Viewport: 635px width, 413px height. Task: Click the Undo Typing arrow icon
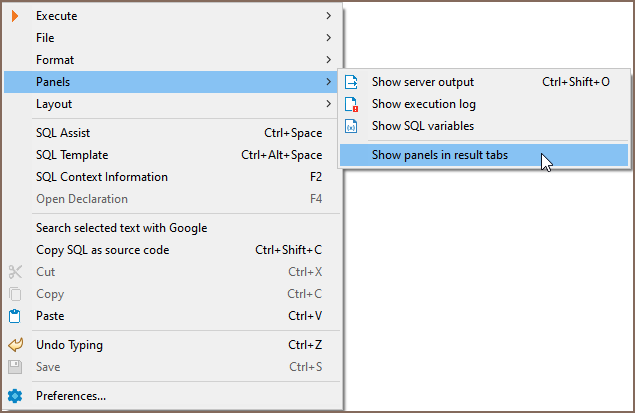coord(15,345)
